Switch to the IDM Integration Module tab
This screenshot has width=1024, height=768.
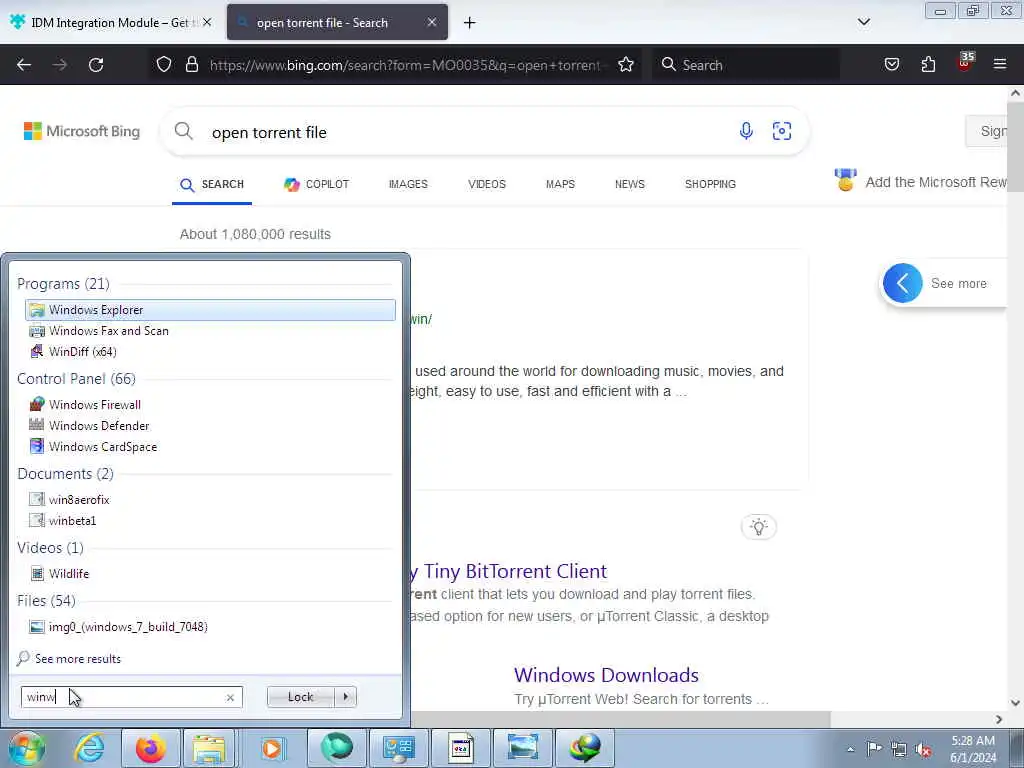click(111, 22)
